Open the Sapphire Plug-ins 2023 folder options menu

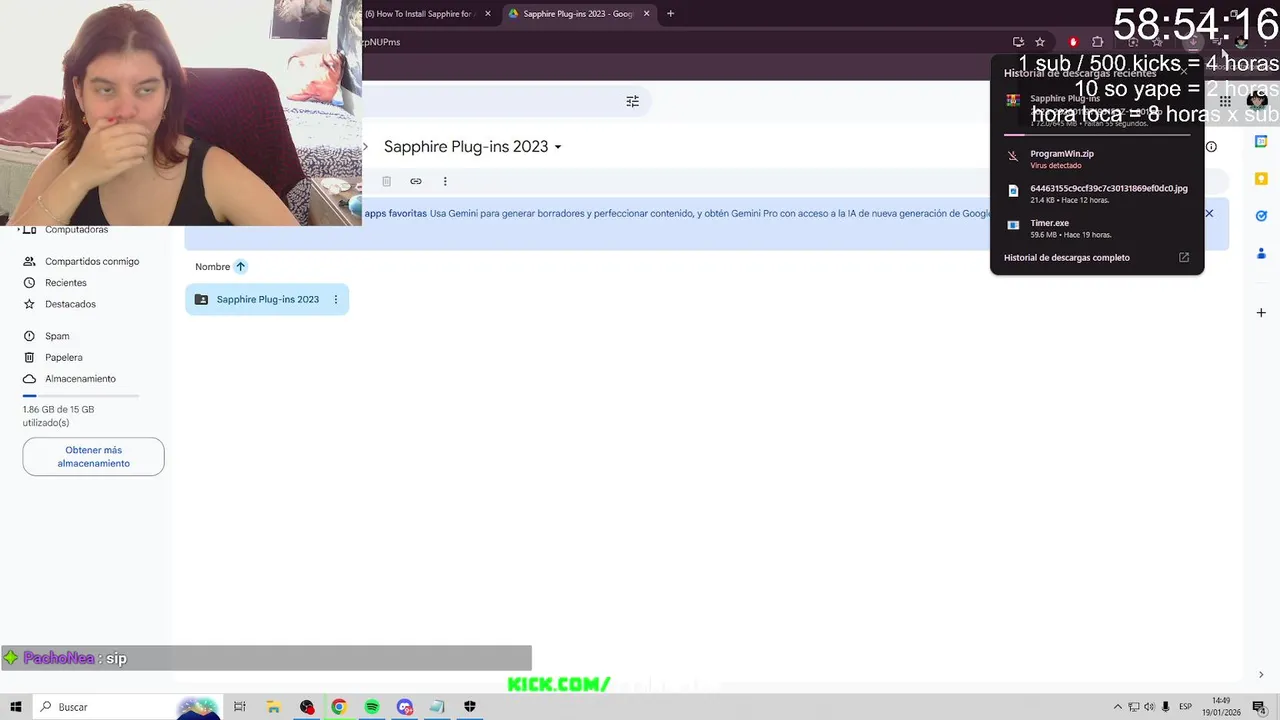click(x=336, y=299)
